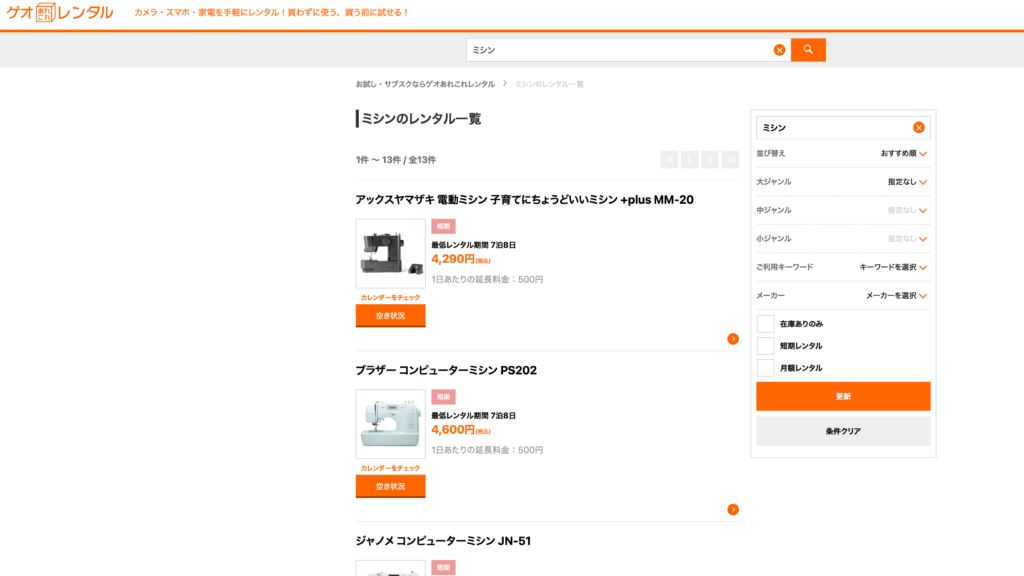1024x576 pixels.
Task: Clear the sidebar ミシン keyword with the X icon
Action: tap(918, 128)
